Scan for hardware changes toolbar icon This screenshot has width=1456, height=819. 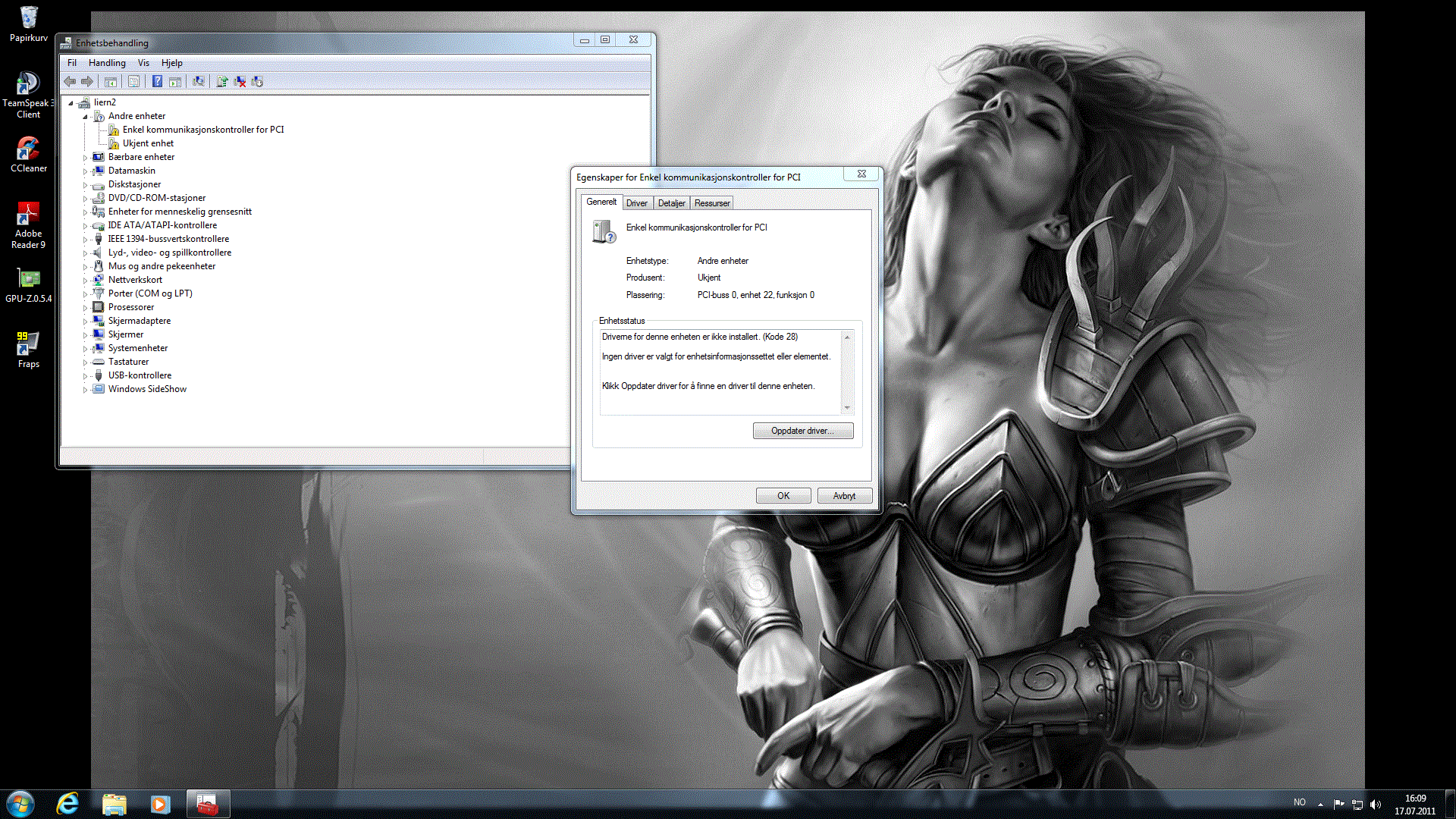pos(199,81)
